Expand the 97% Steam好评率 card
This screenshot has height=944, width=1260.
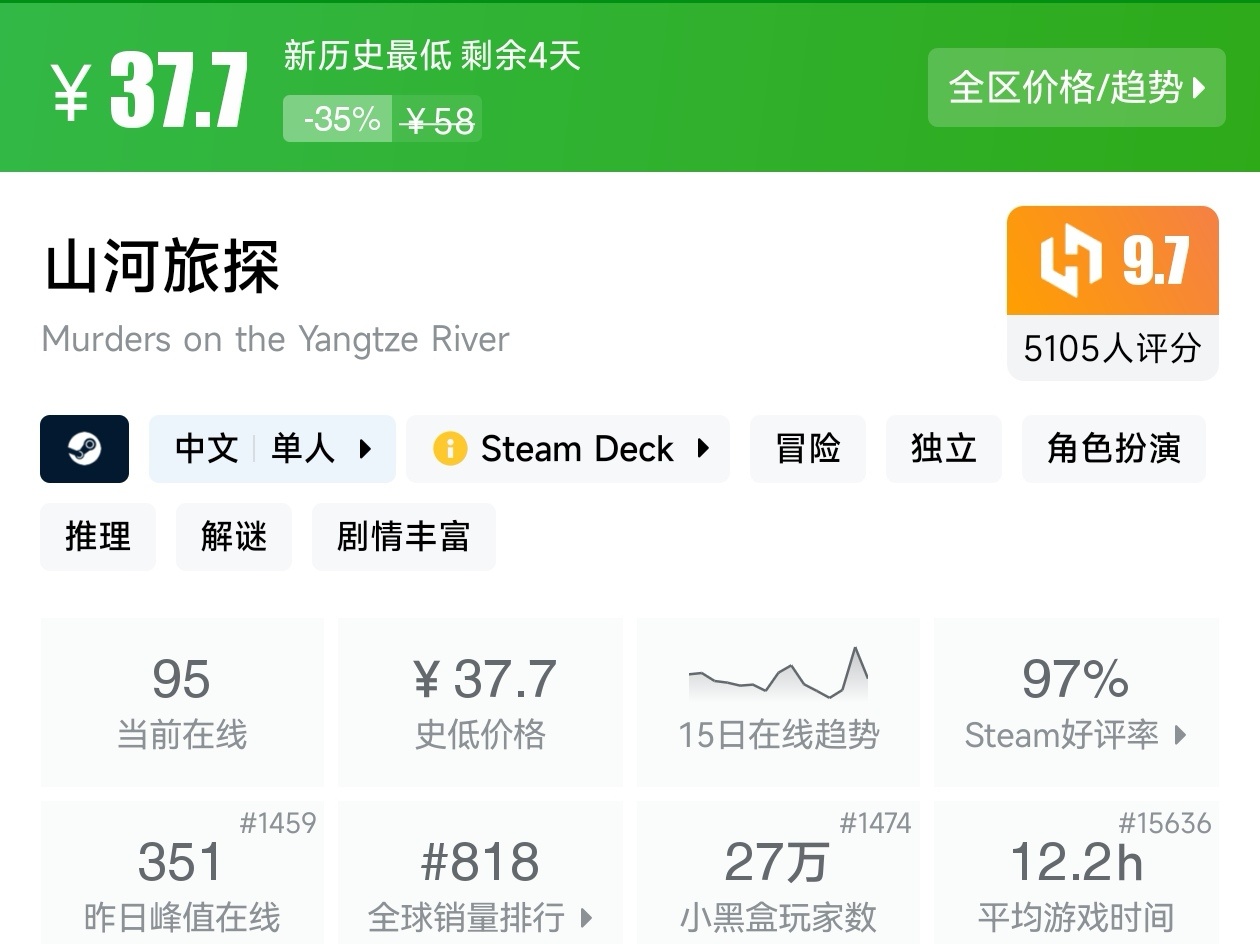click(x=1076, y=702)
